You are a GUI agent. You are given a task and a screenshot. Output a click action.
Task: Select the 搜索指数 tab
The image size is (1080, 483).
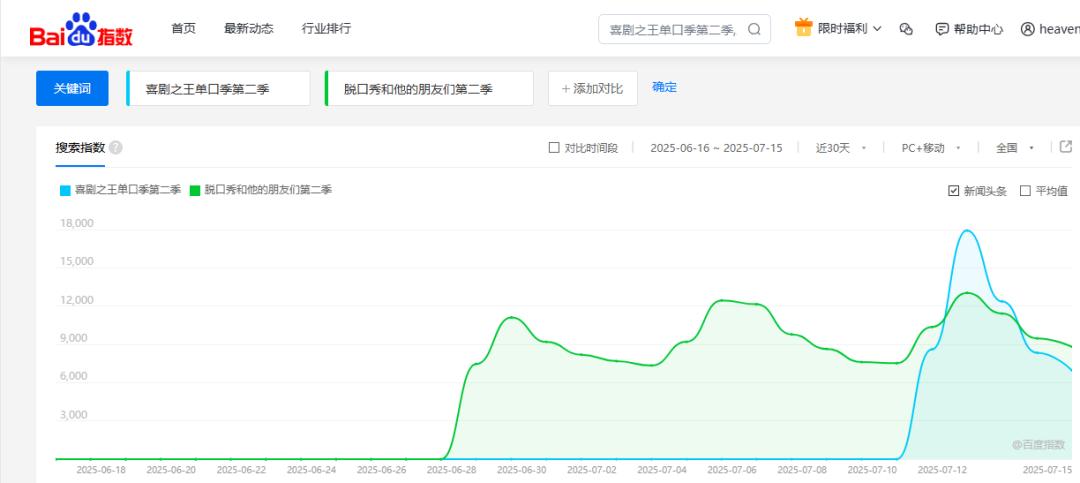80,147
